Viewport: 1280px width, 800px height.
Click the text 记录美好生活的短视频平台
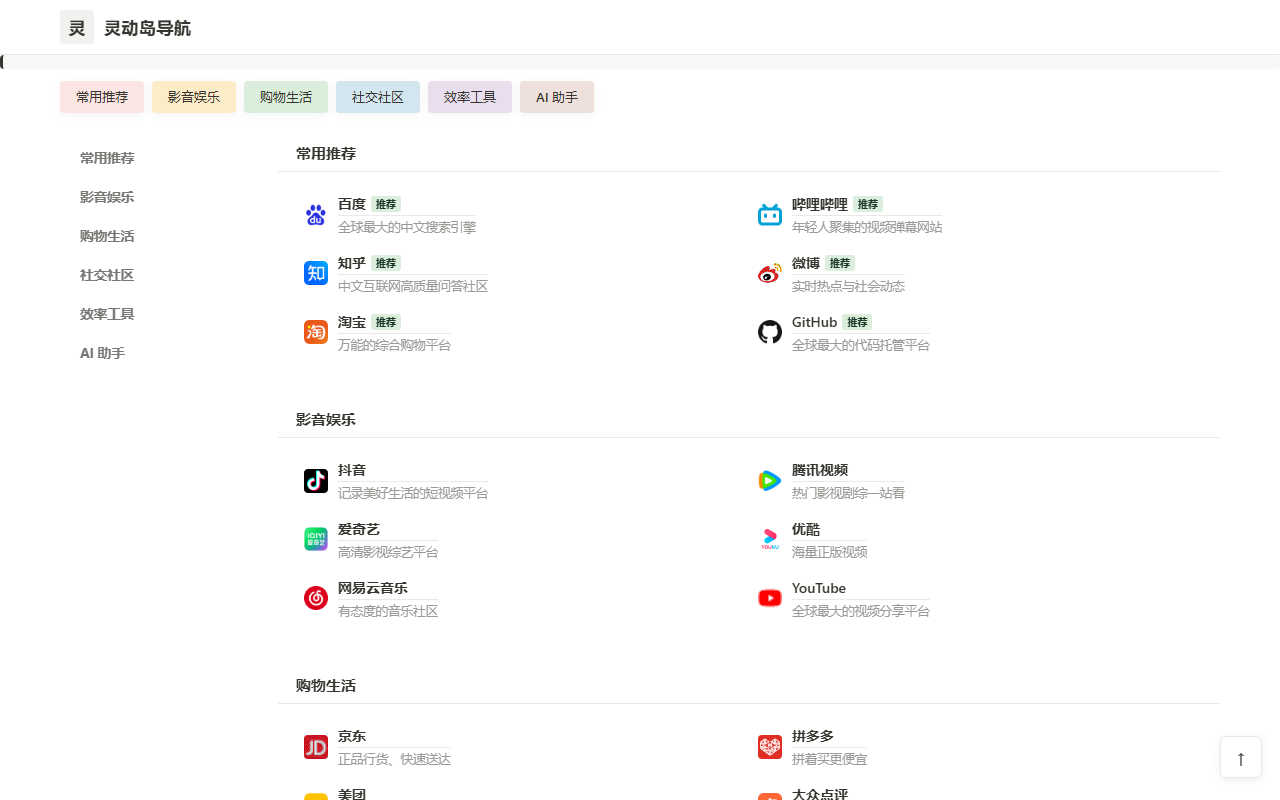[x=413, y=493]
